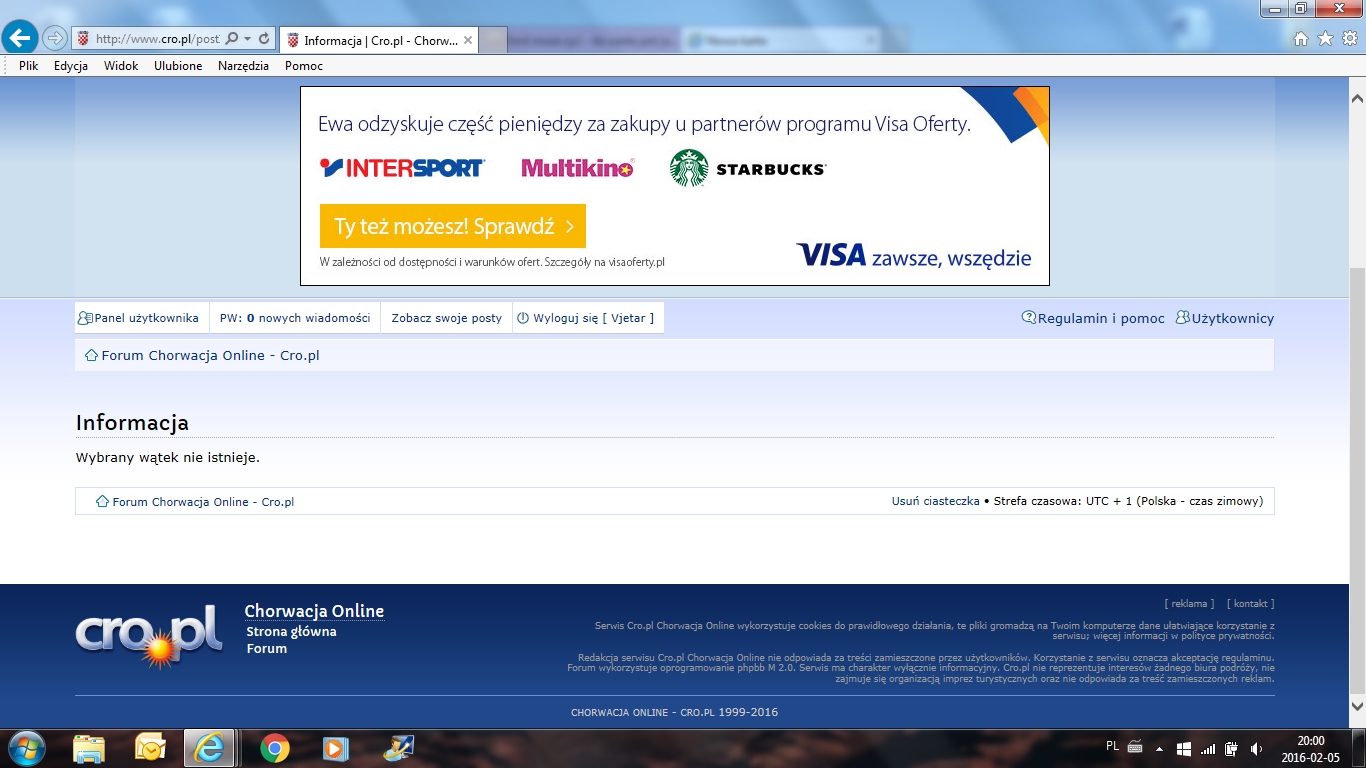Click the search magnifier in address bar
1366x768 pixels.
232,39
